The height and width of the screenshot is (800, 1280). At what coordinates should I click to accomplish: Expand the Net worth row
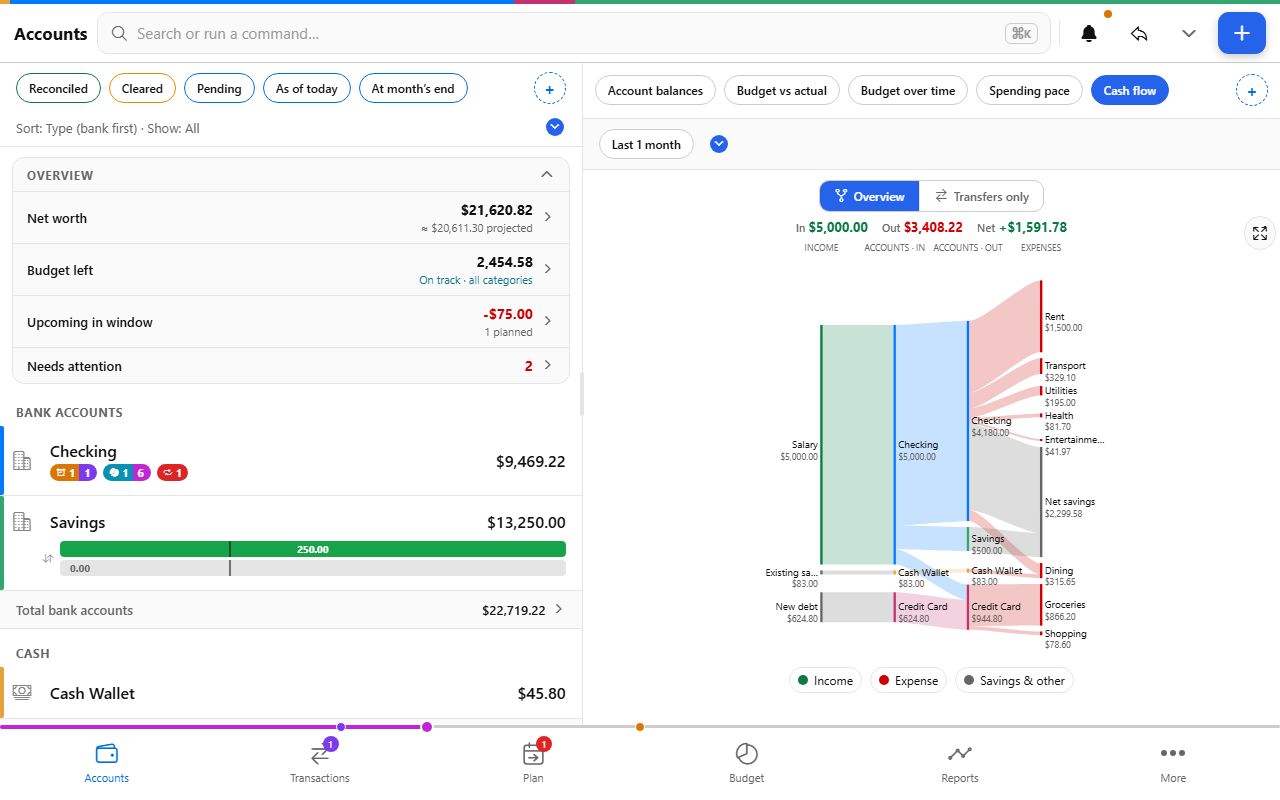pyautogui.click(x=291, y=218)
